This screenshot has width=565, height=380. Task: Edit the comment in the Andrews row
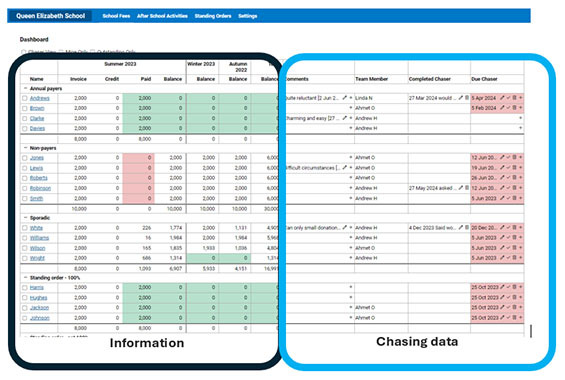(344, 98)
